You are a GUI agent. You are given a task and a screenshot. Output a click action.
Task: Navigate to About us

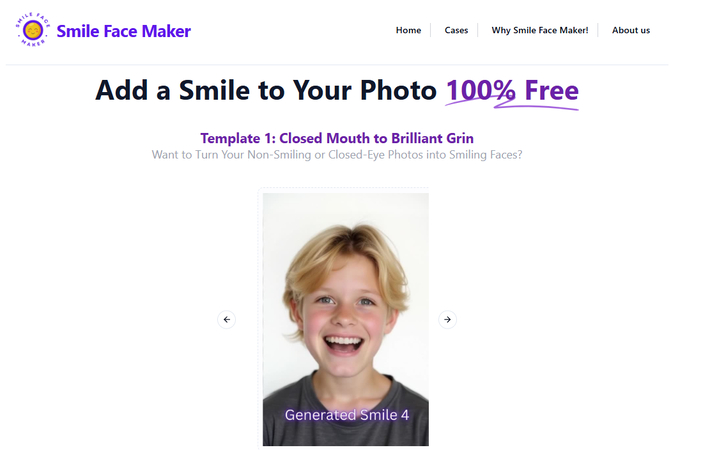click(631, 30)
